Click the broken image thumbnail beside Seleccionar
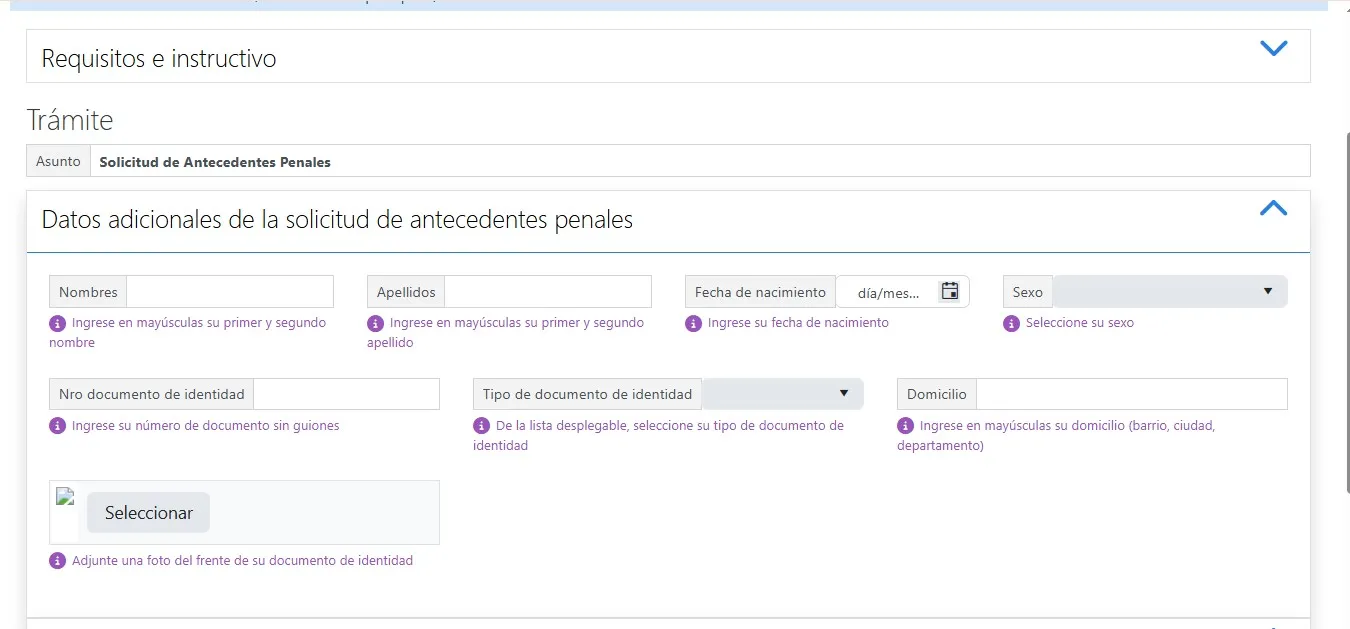Viewport: 1350px width, 629px height. coord(66,497)
